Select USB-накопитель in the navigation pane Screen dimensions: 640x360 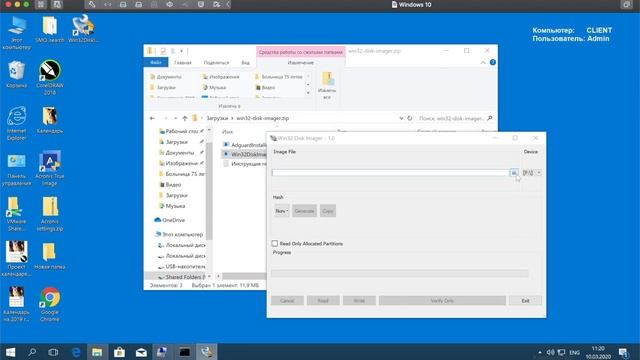[182, 266]
